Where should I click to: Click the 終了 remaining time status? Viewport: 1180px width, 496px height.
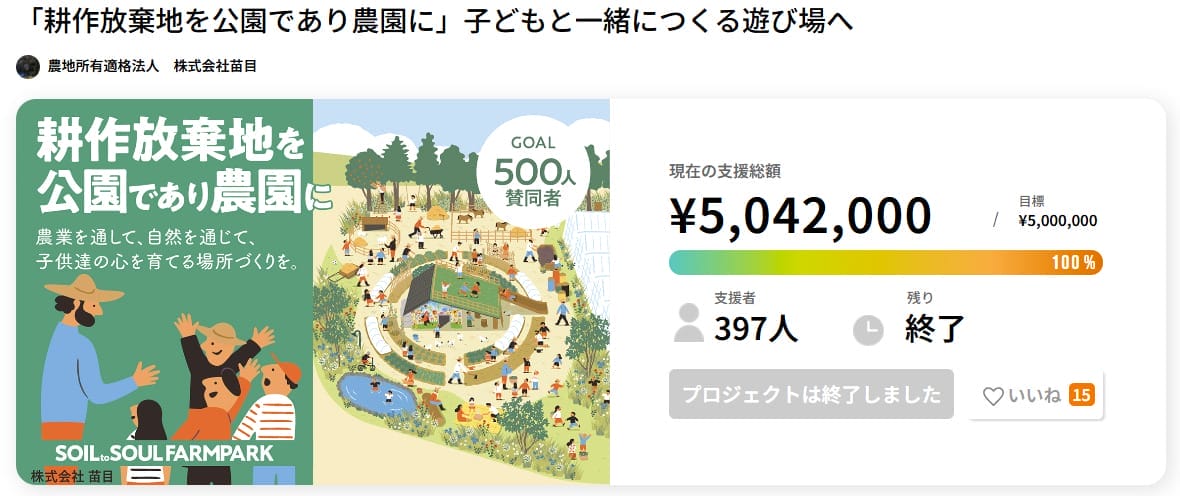click(934, 328)
